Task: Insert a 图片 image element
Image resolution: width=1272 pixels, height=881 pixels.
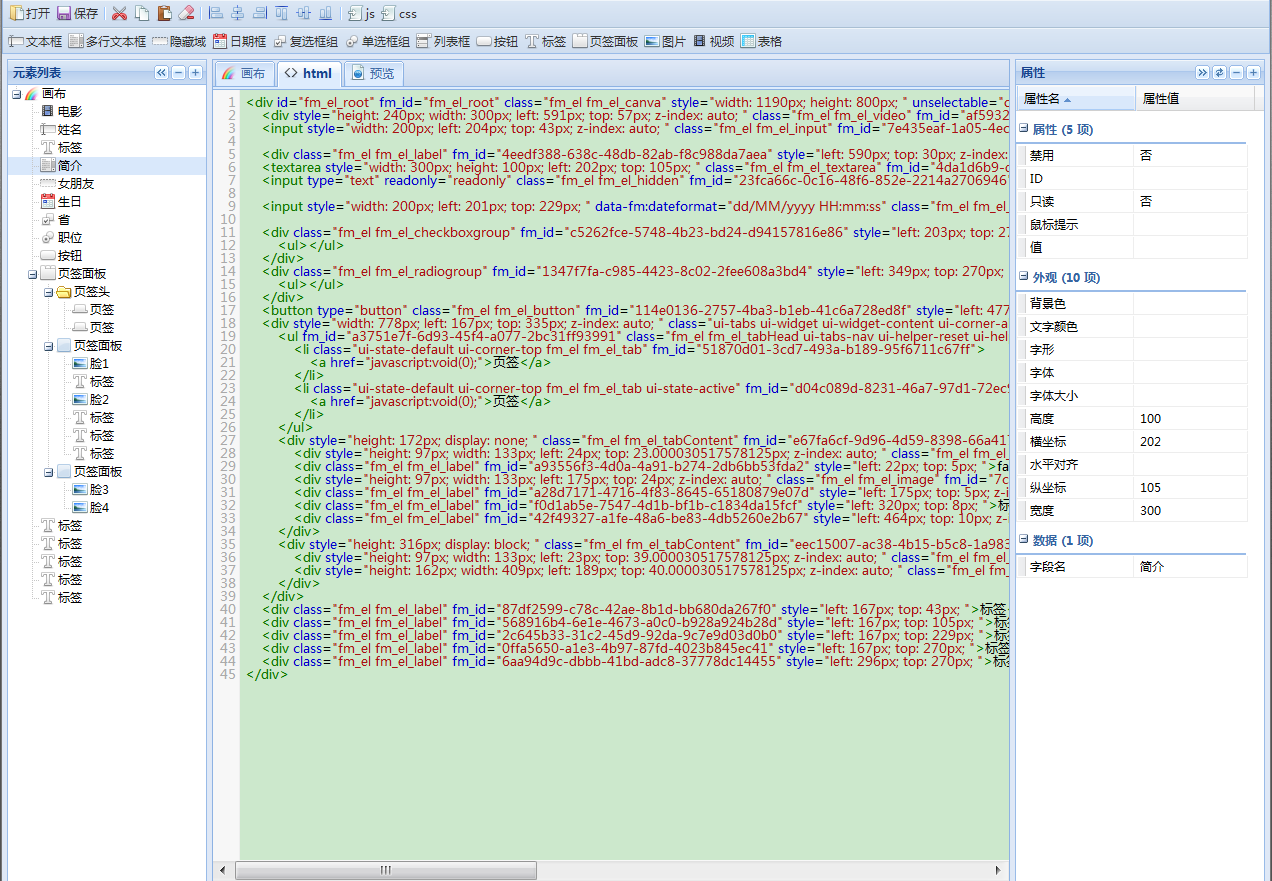Action: click(665, 41)
